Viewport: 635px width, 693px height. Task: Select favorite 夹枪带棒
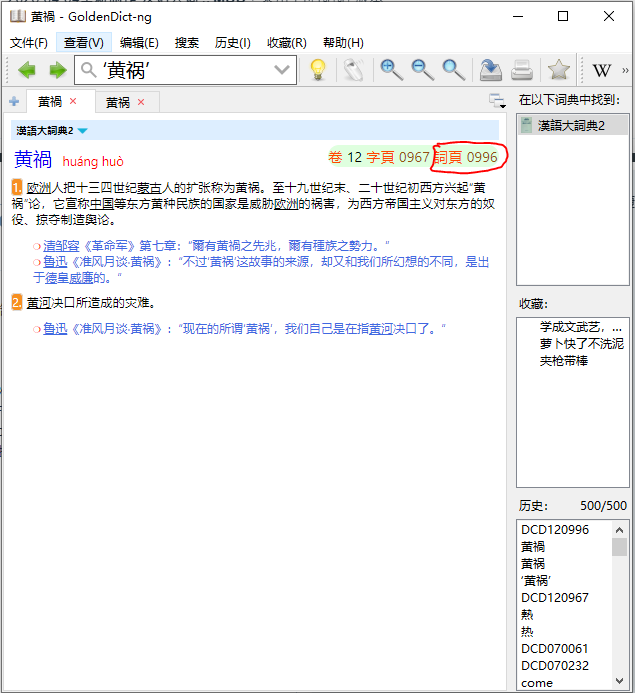tap(563, 361)
